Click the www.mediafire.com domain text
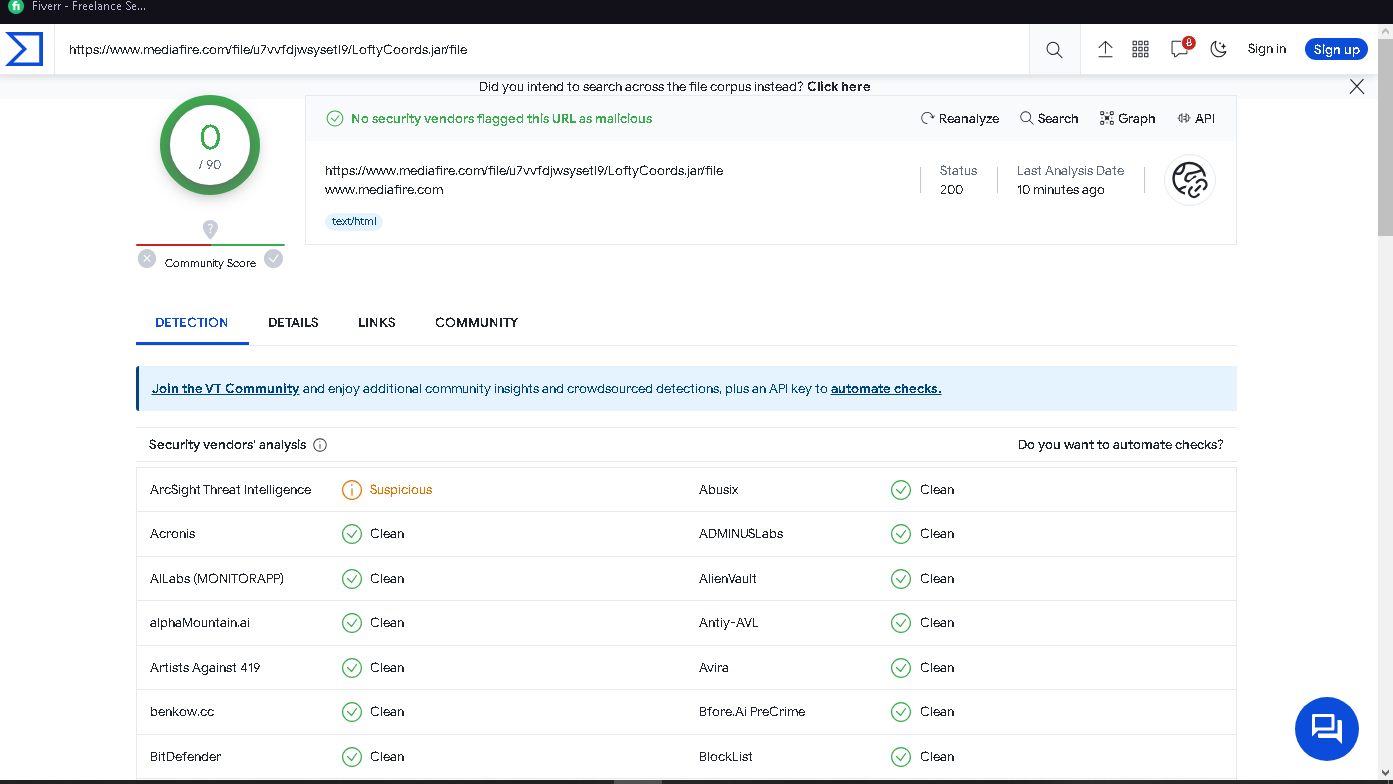This screenshot has height=784, width=1393. (384, 190)
